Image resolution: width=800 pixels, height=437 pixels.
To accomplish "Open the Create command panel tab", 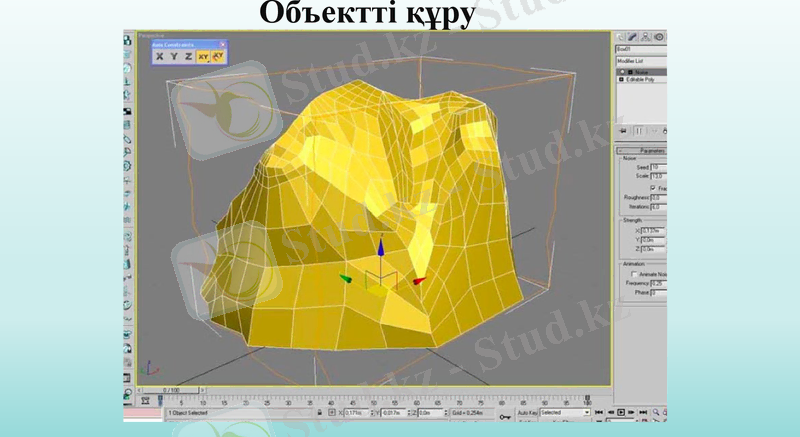I will [620, 37].
